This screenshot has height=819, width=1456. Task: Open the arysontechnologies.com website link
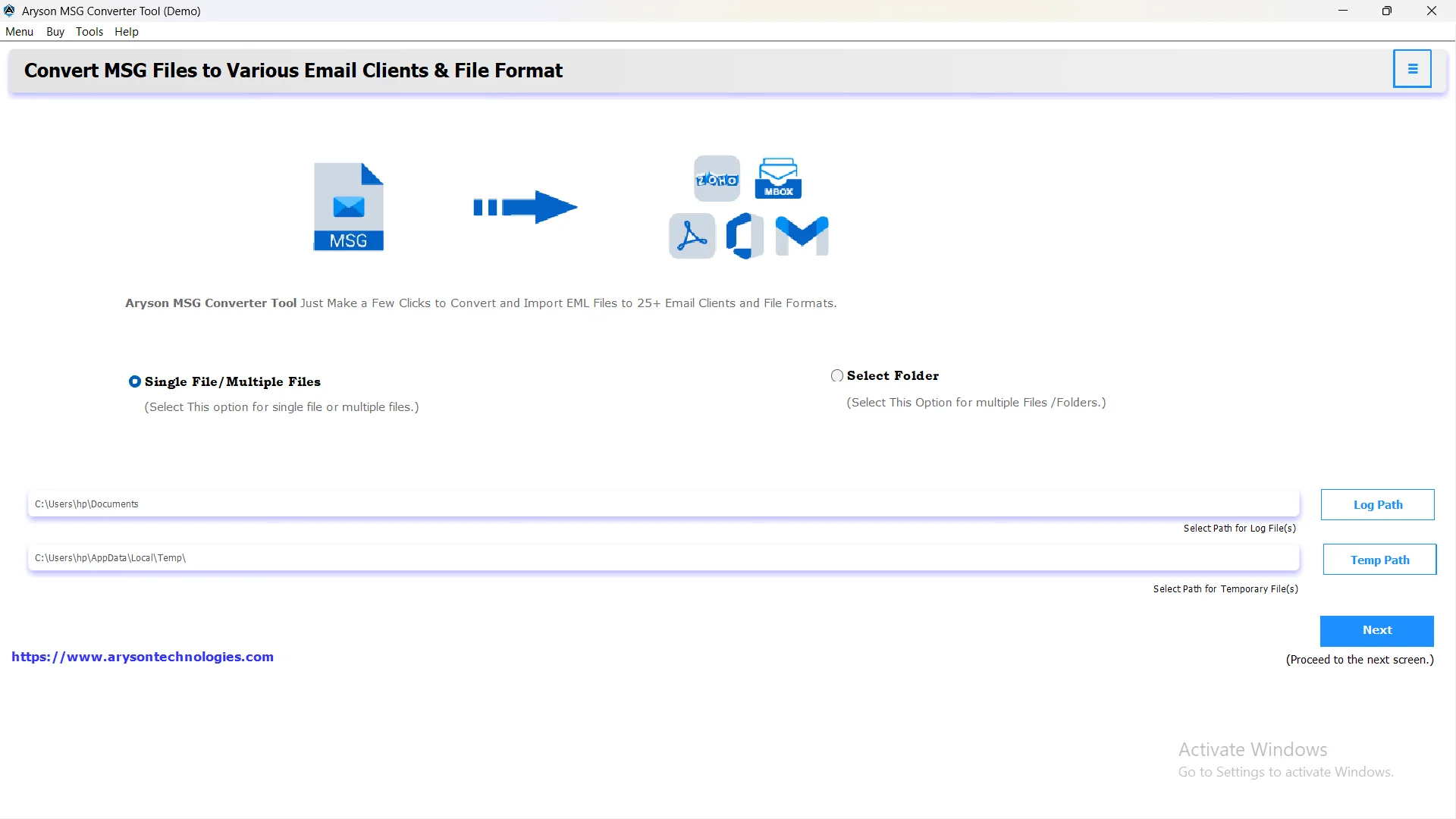point(143,657)
